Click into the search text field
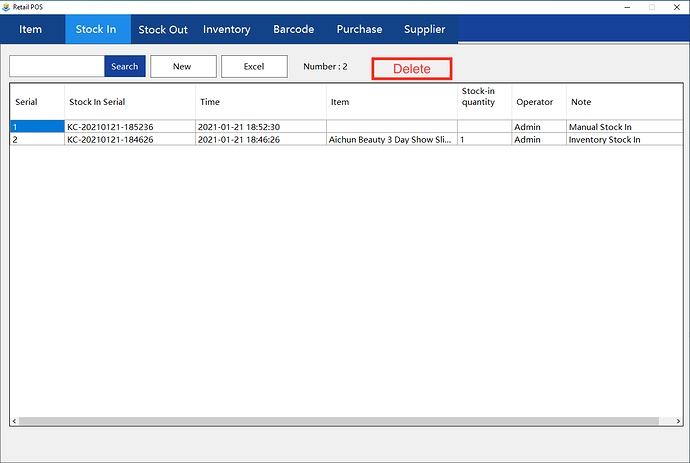This screenshot has height=463, width=690. tap(57, 66)
